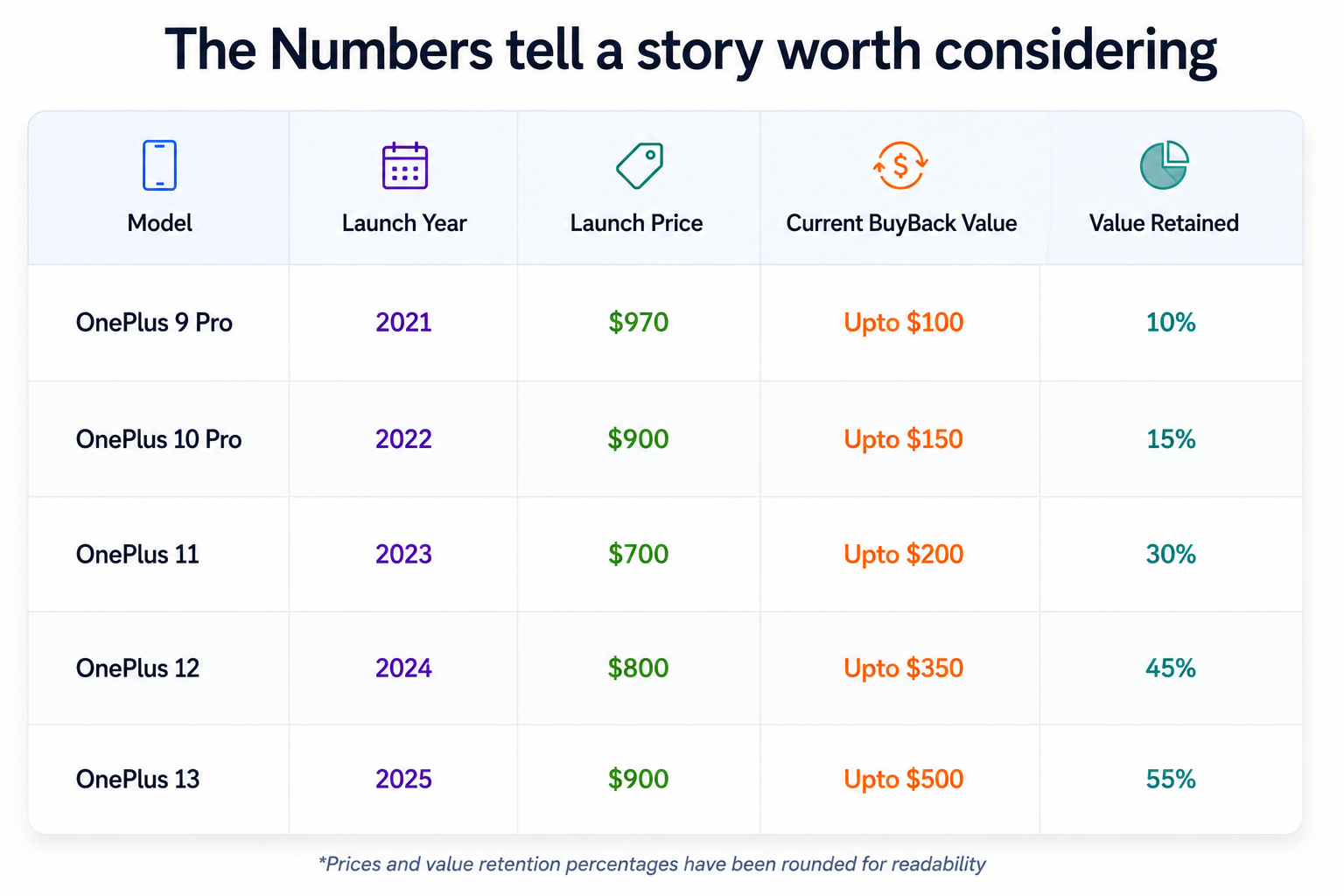Click the pie chart icon
Image resolution: width=1344 pixels, height=896 pixels.
coord(1164,164)
